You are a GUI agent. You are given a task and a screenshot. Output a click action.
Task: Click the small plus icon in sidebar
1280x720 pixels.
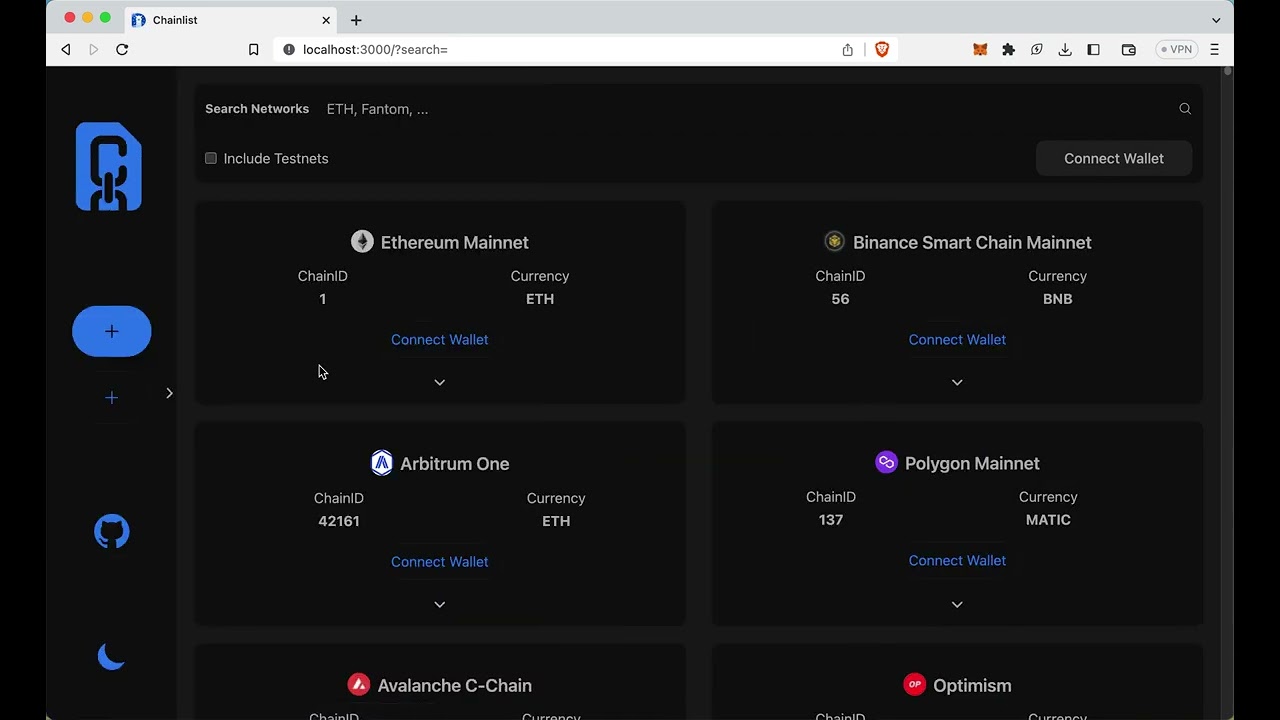pyautogui.click(x=112, y=398)
